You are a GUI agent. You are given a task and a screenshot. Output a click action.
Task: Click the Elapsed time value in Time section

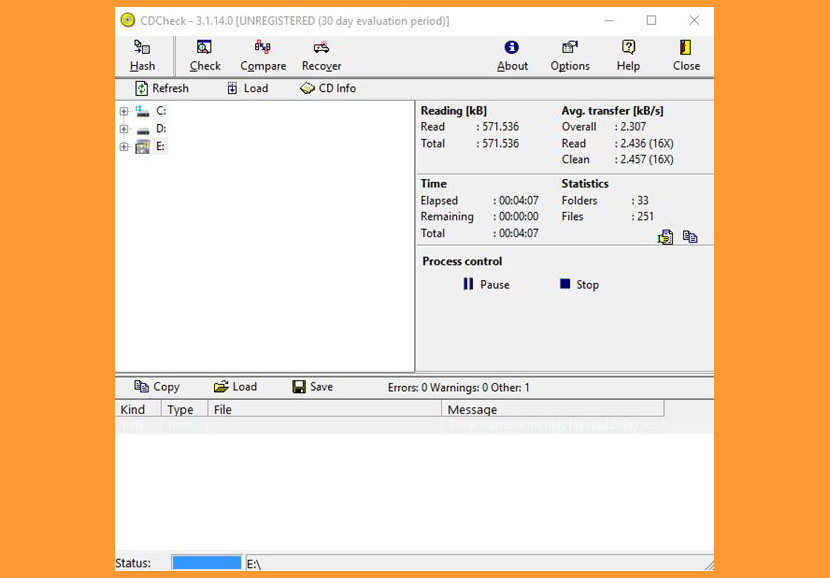518,201
